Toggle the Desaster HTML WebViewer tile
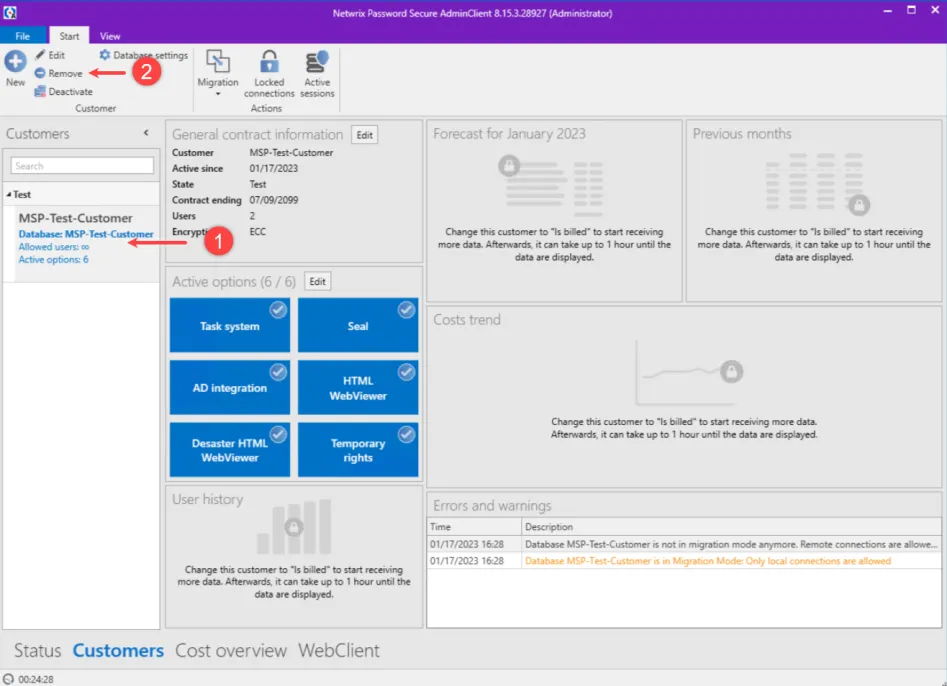Screen dimensions: 947x686 [230, 450]
